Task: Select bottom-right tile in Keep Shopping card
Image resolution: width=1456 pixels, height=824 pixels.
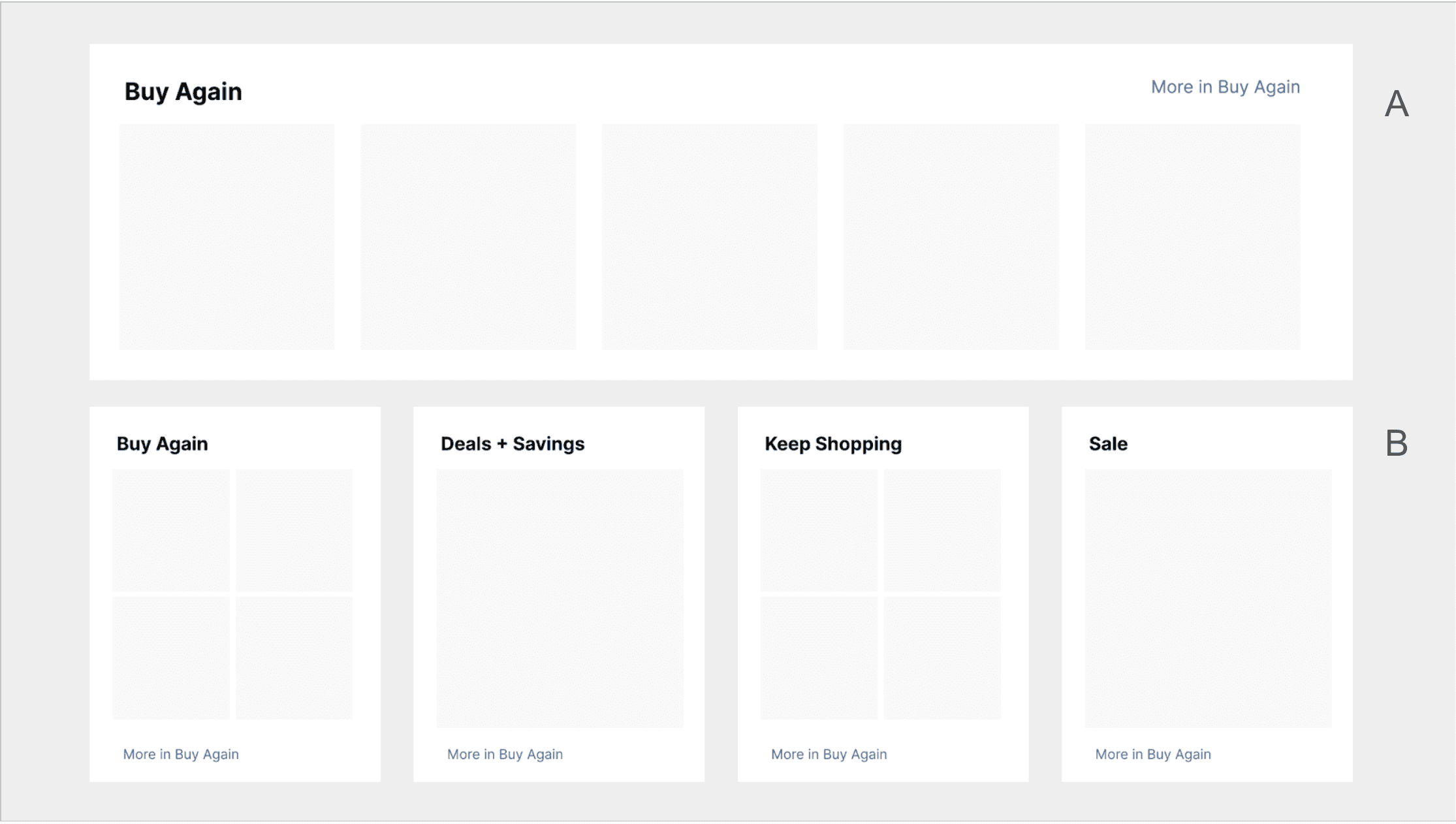Action: (942, 658)
